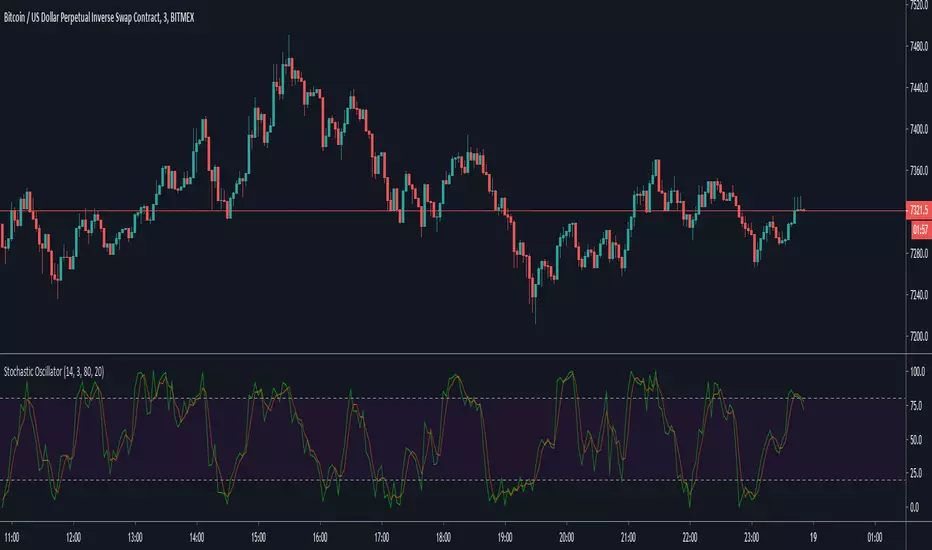This screenshot has width=932, height=550.
Task: Click the 7400.0 price axis label
Action: click(919, 129)
